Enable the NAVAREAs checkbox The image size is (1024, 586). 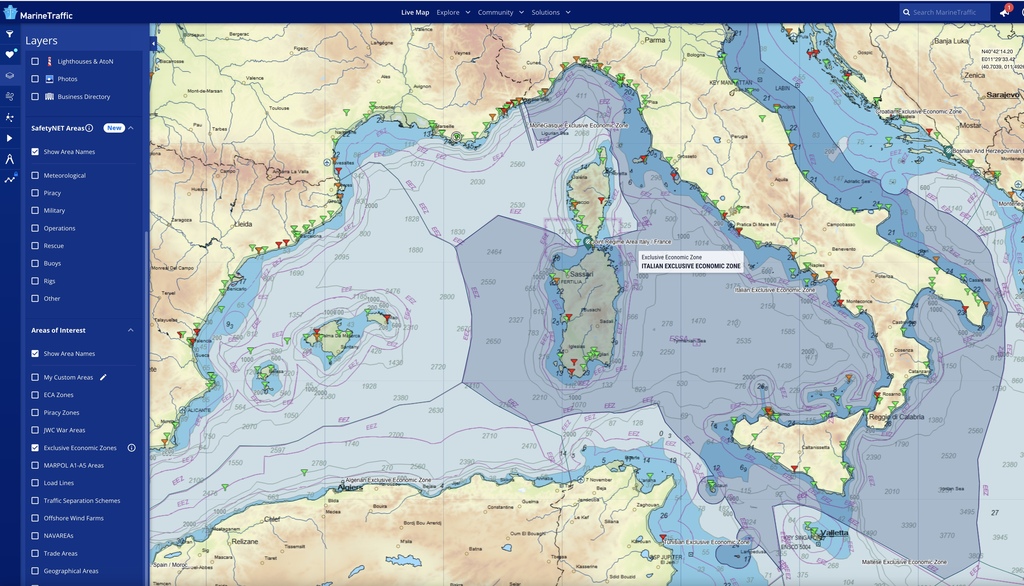[x=35, y=536]
